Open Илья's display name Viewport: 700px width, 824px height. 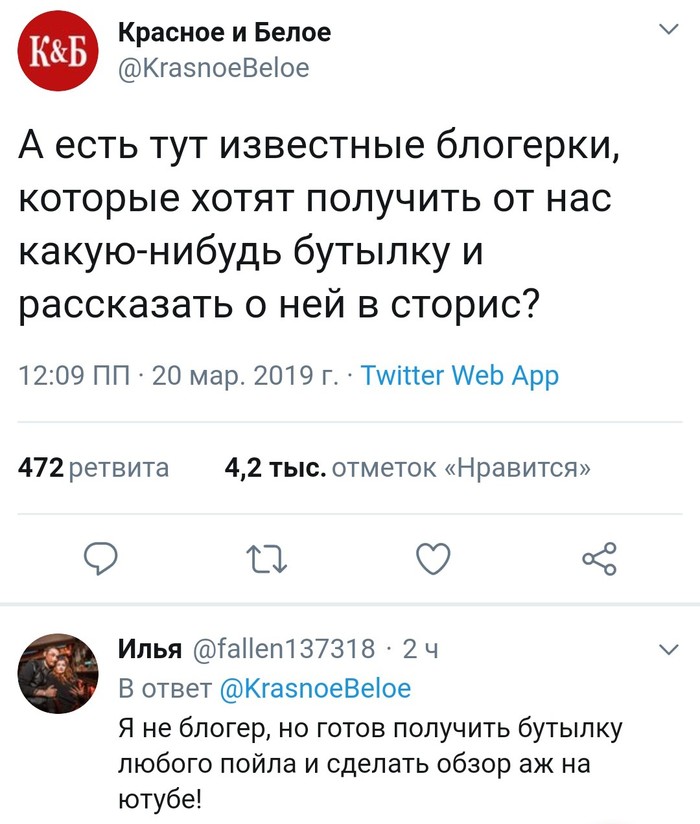pos(149,650)
